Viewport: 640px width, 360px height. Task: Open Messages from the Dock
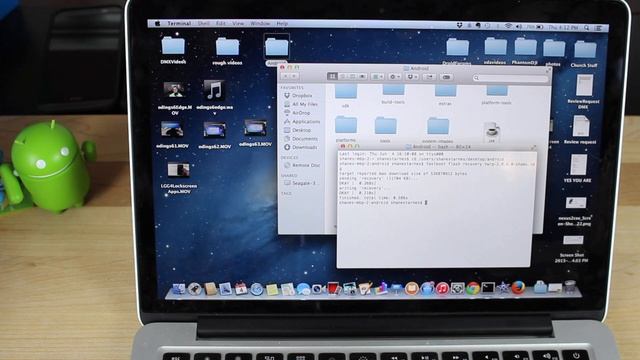pos(303,289)
